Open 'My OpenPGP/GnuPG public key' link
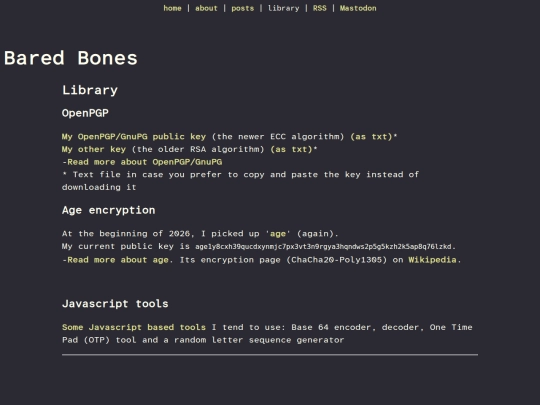 click(134, 137)
